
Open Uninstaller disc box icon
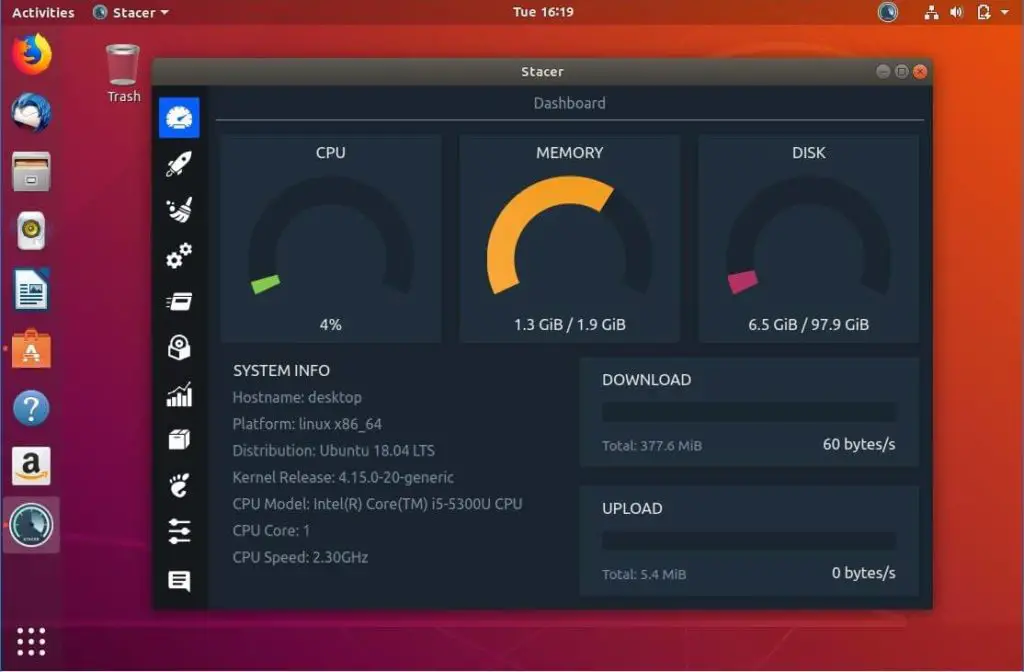(179, 347)
